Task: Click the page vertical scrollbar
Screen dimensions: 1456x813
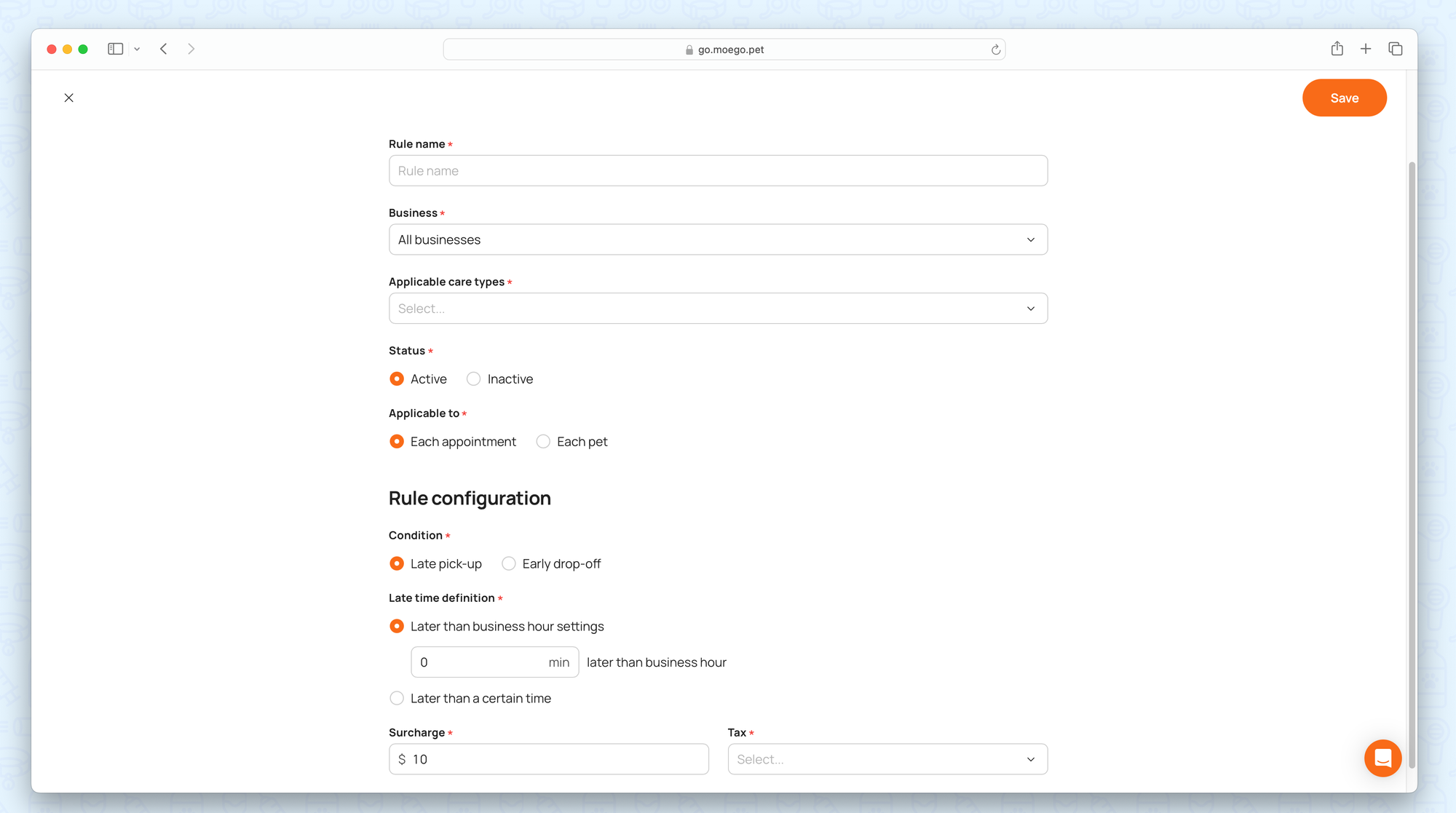Action: [1412, 466]
